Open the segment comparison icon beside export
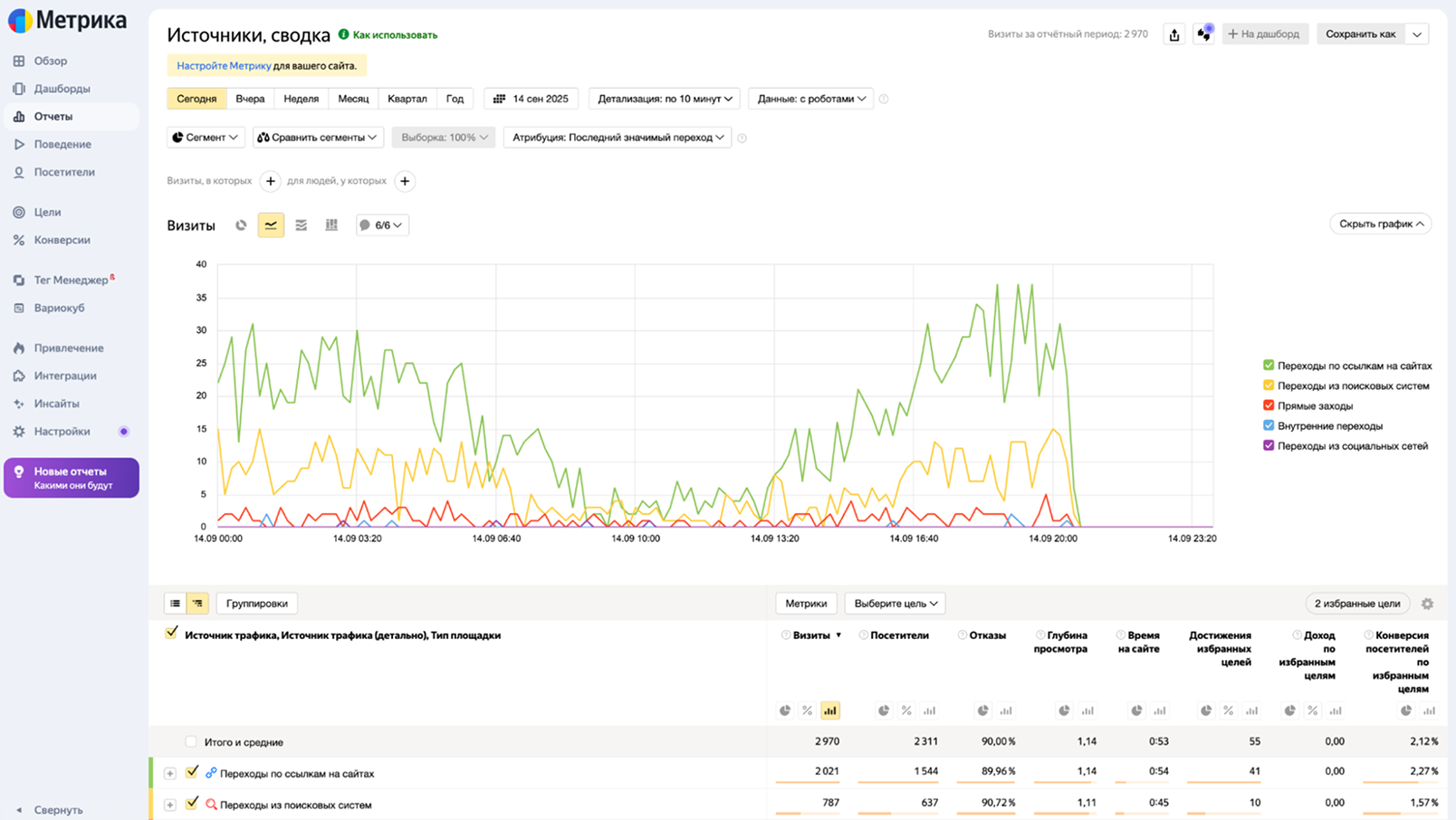Screen dimensions: 1456x820 [x=1204, y=34]
